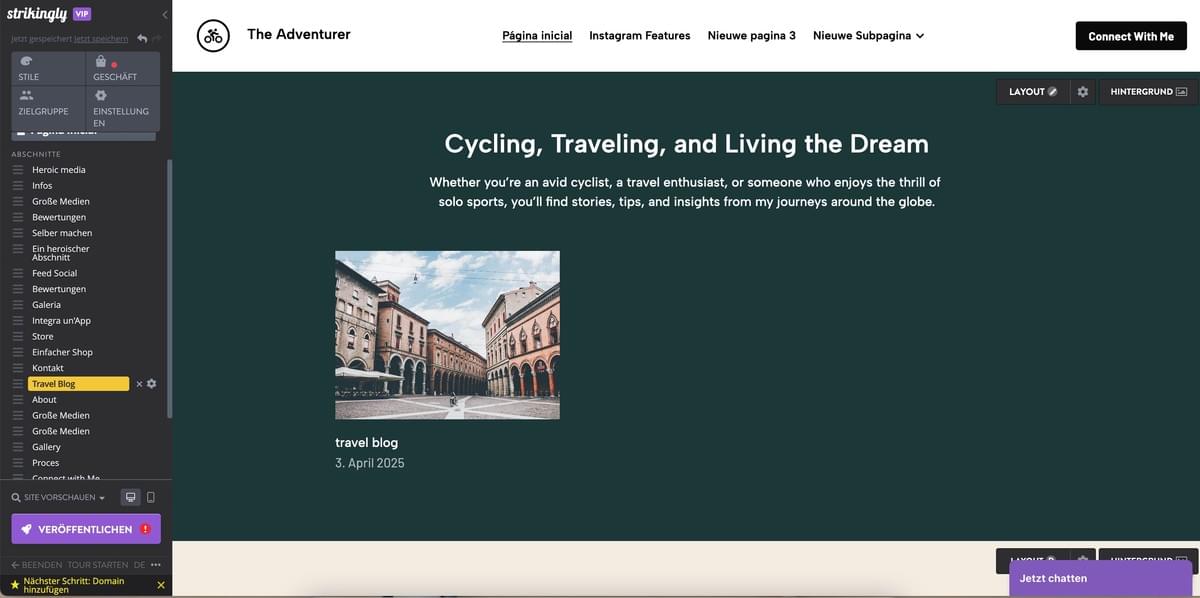This screenshot has height=598, width=1200.
Task: Open the Stile styles panel
Action: pos(48,68)
